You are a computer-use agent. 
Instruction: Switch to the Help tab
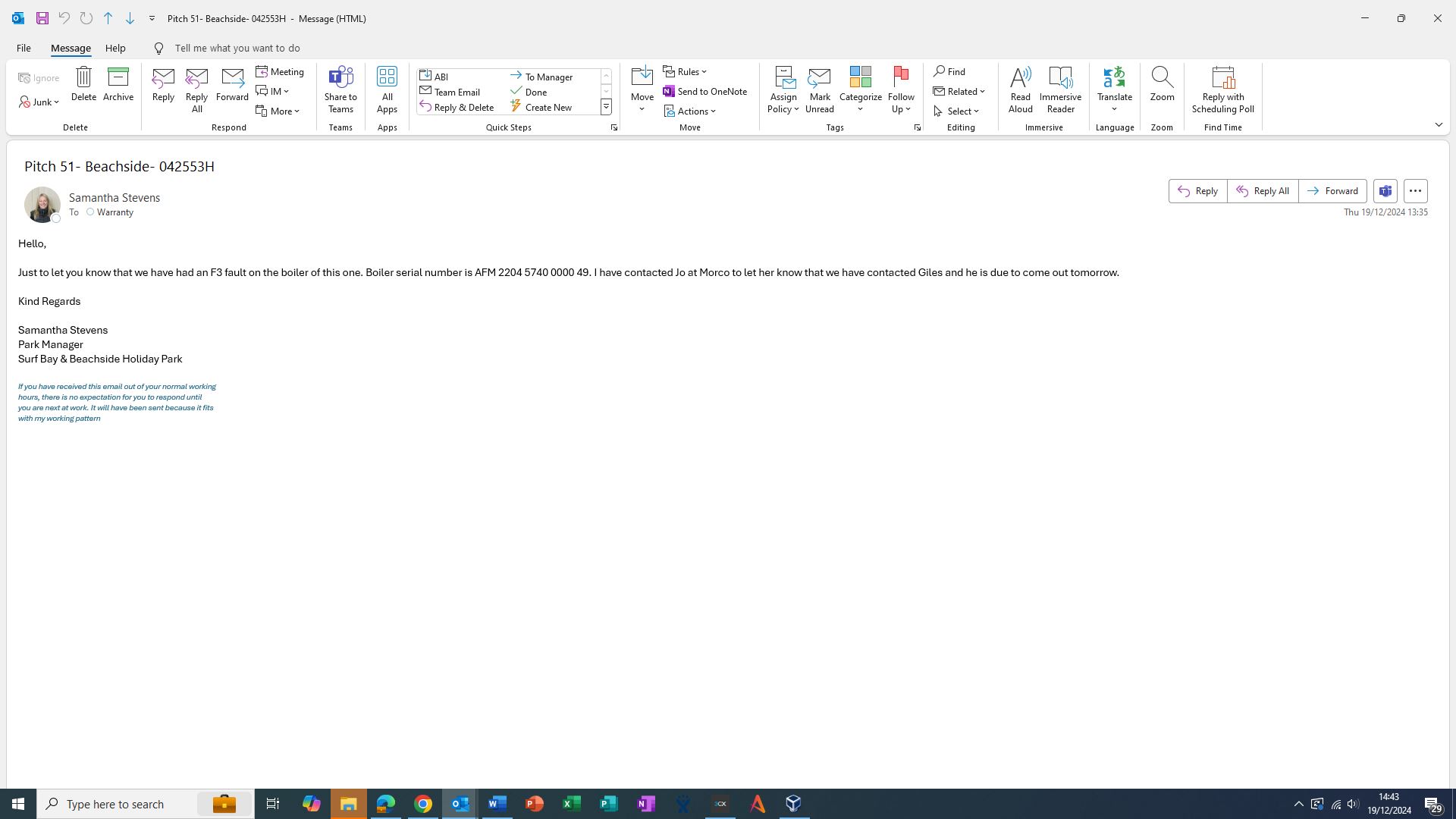[115, 48]
